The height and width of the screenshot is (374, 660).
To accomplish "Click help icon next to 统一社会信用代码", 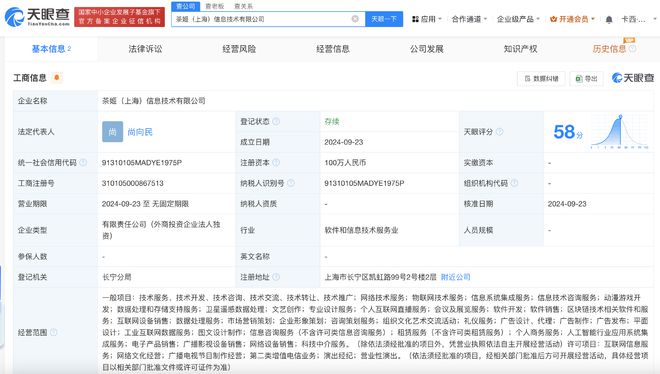I will pyautogui.click(x=83, y=162).
